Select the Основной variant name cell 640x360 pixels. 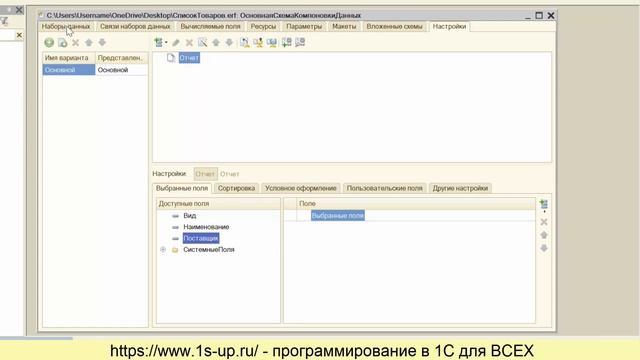69,70
